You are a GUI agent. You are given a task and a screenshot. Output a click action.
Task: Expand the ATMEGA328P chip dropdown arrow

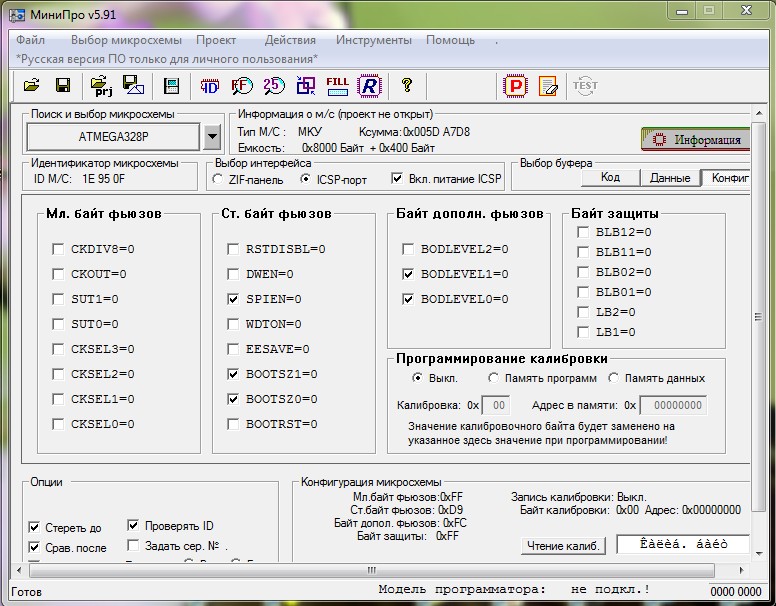point(212,137)
